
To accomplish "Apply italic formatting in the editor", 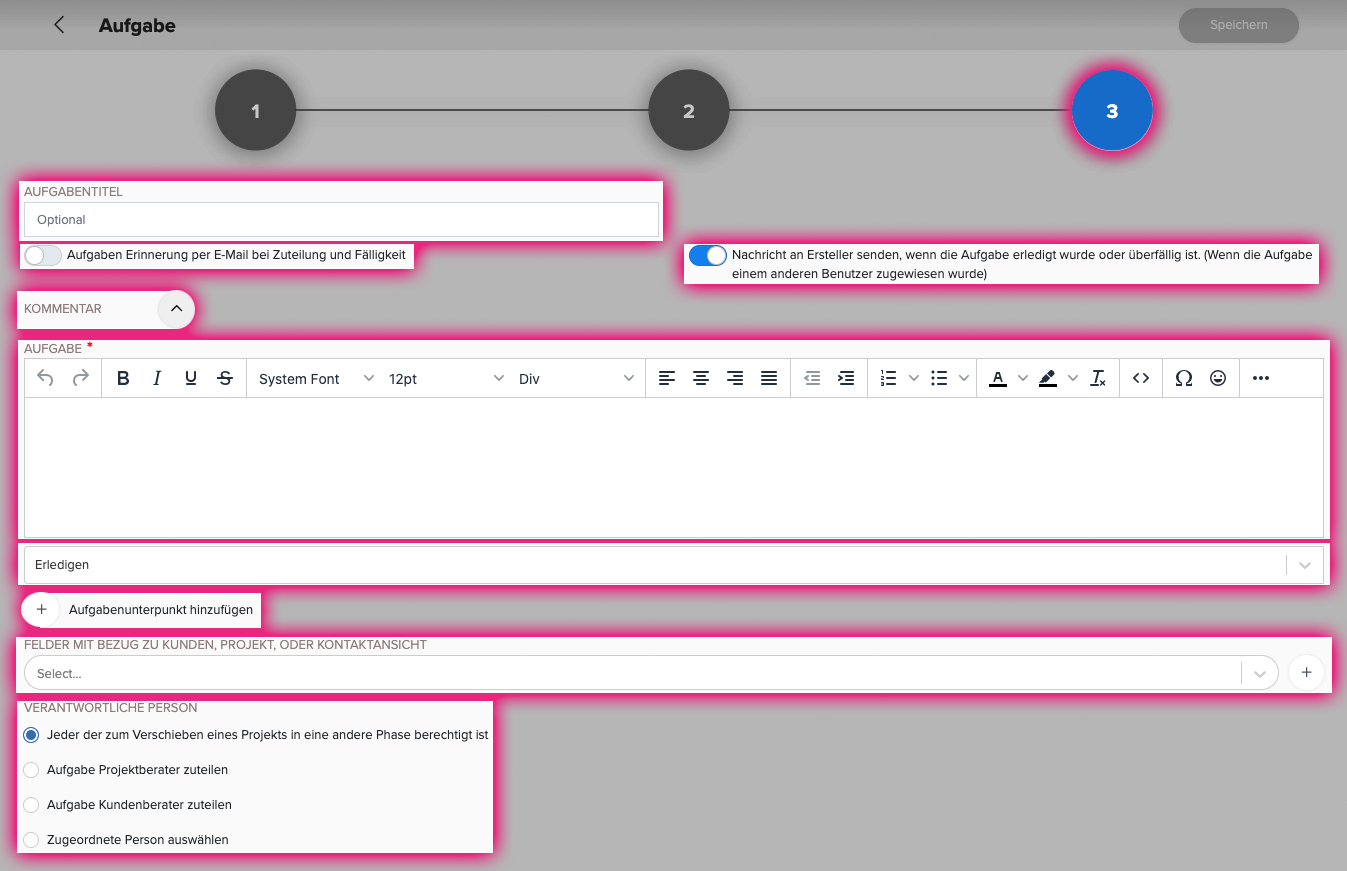I will [157, 378].
